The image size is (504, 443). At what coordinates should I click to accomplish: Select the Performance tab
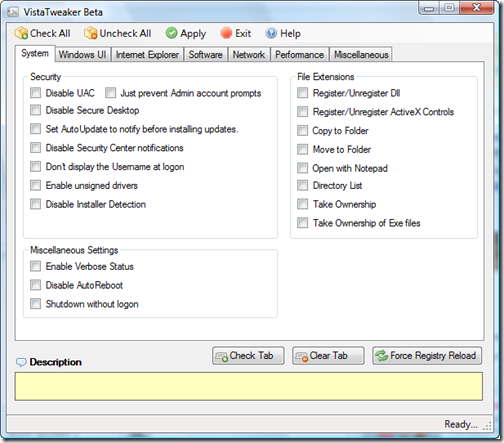299,55
